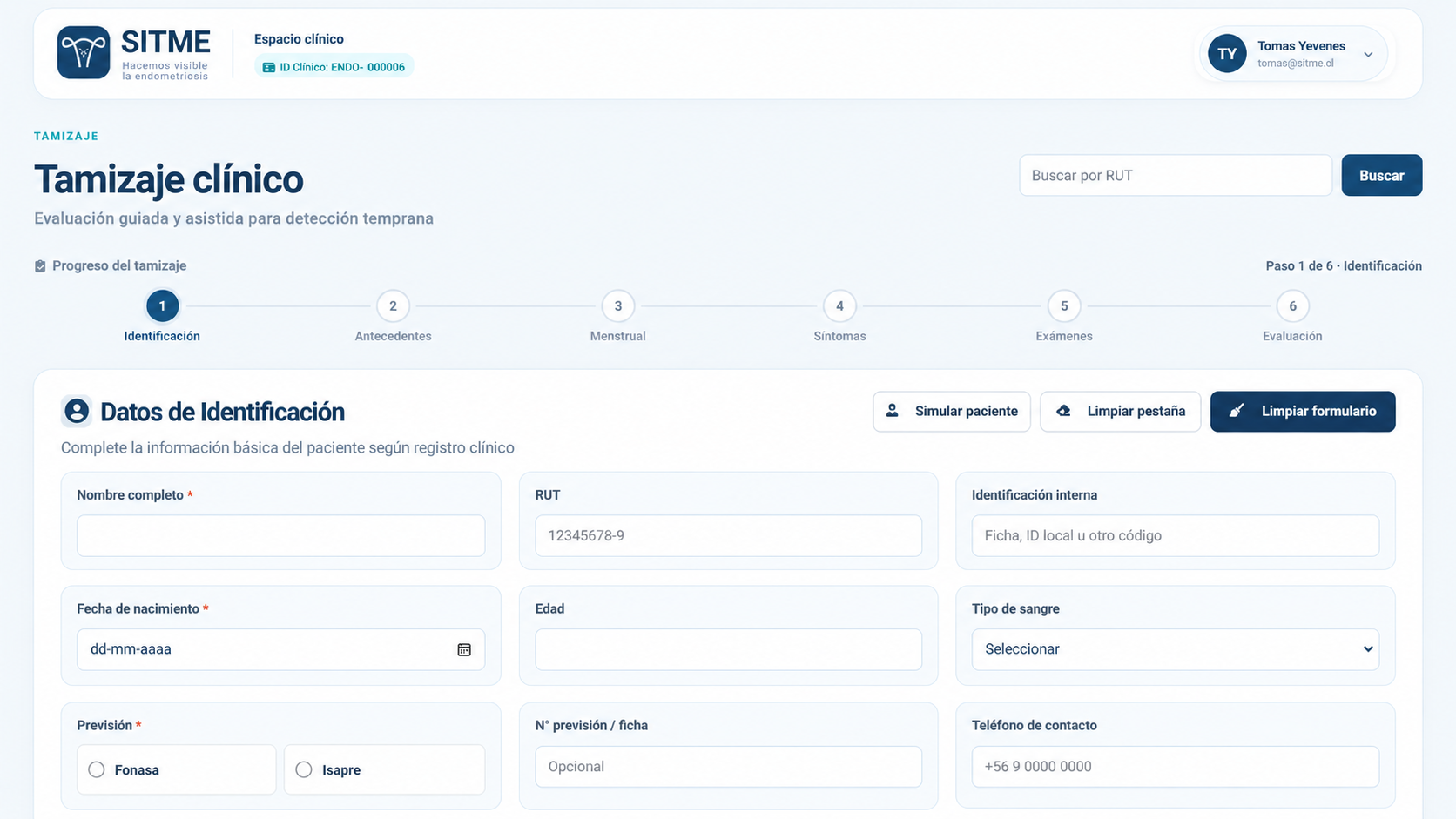The image size is (1456, 819).
Task: Click the Espacio clínico label
Action: coord(299,39)
